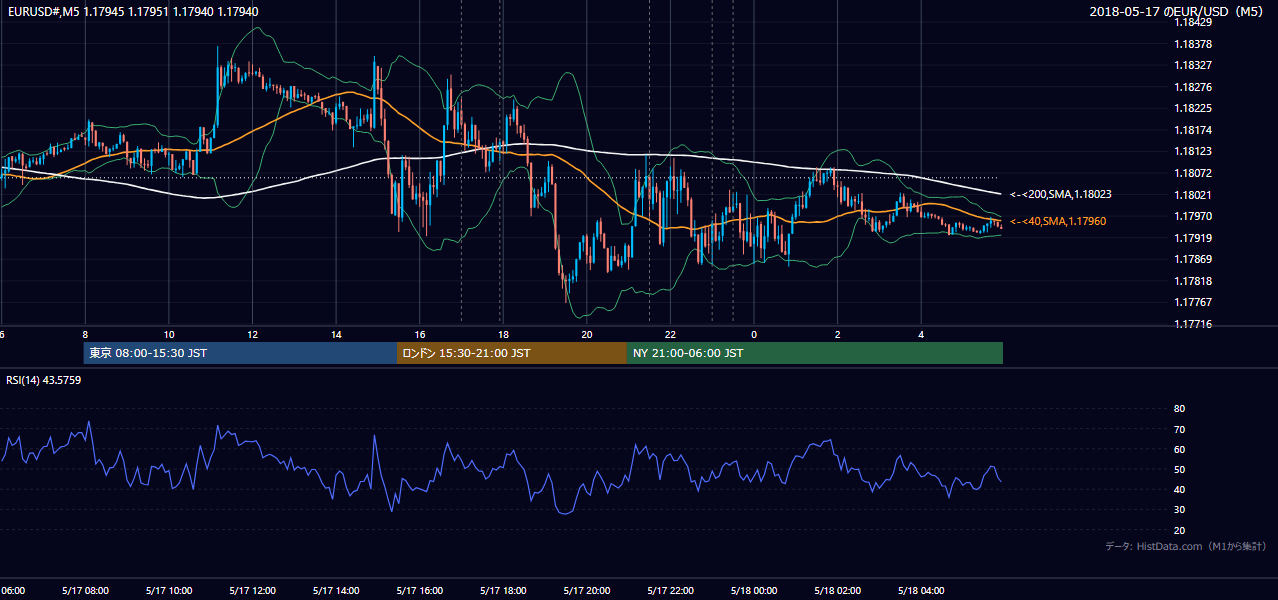Screen dimensions: 1278x600
Task: Click the bottom time label 5/17 12:00
Action: [253, 590]
